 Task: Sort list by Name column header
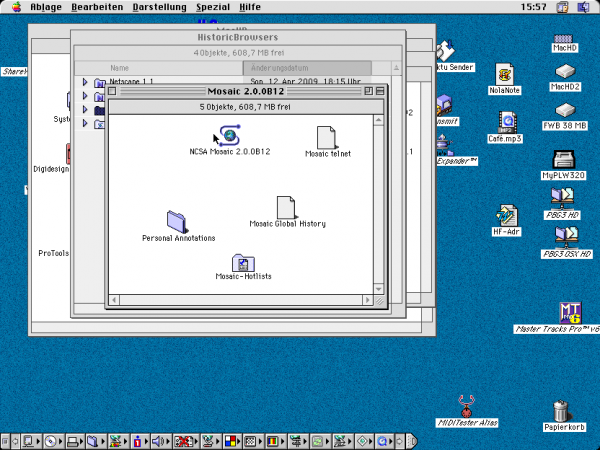coord(120,68)
